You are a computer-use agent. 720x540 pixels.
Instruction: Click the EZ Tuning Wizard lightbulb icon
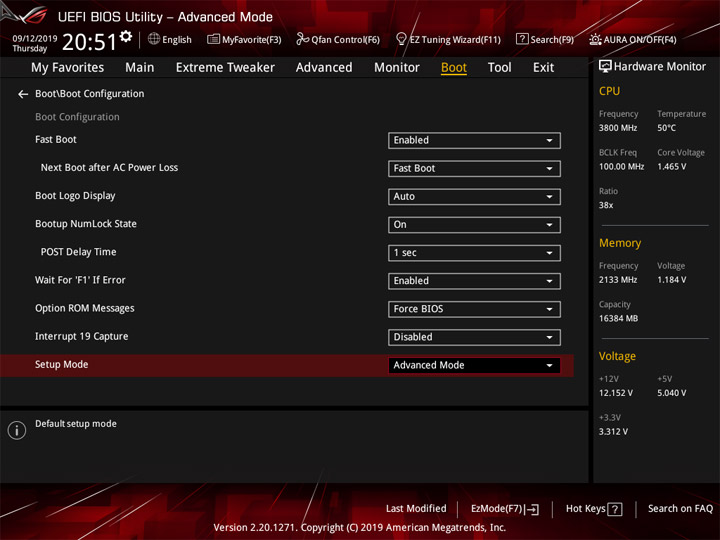[401, 39]
